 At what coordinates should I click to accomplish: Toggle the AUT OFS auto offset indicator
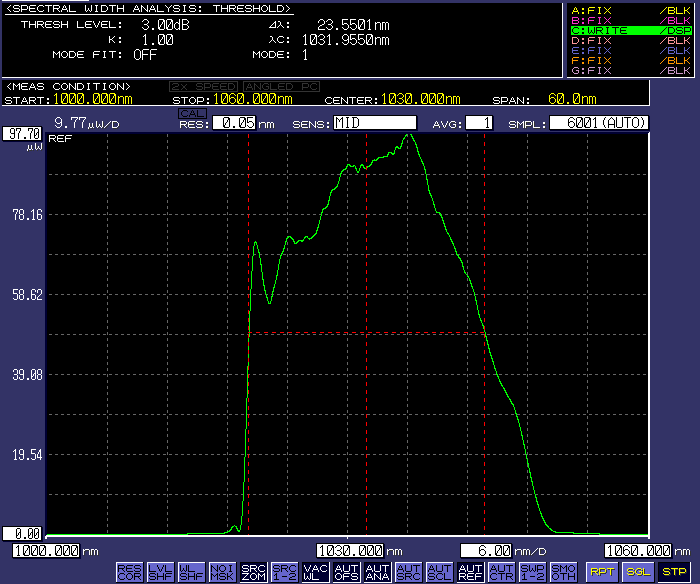click(x=346, y=572)
